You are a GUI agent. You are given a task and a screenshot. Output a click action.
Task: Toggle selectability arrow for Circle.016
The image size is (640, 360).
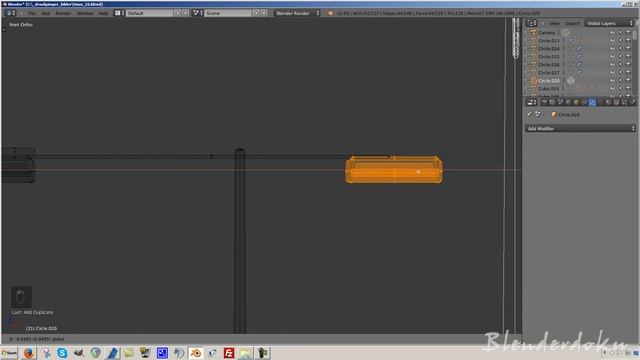pos(620,64)
